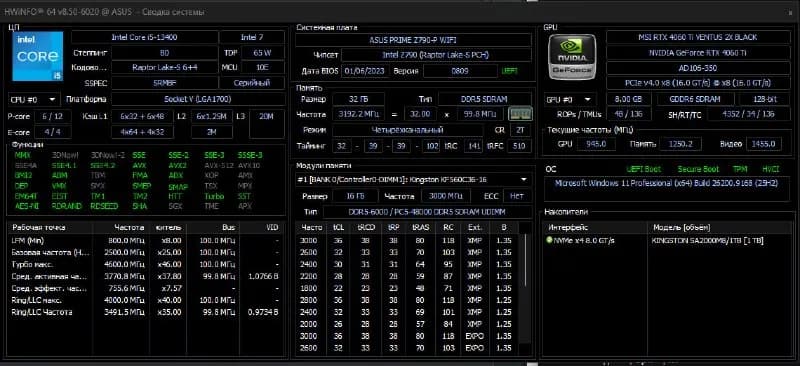Viewport: 800px width, 366px height.
Task: Click the Socket V (LGA1700) platform field
Action: point(198,99)
